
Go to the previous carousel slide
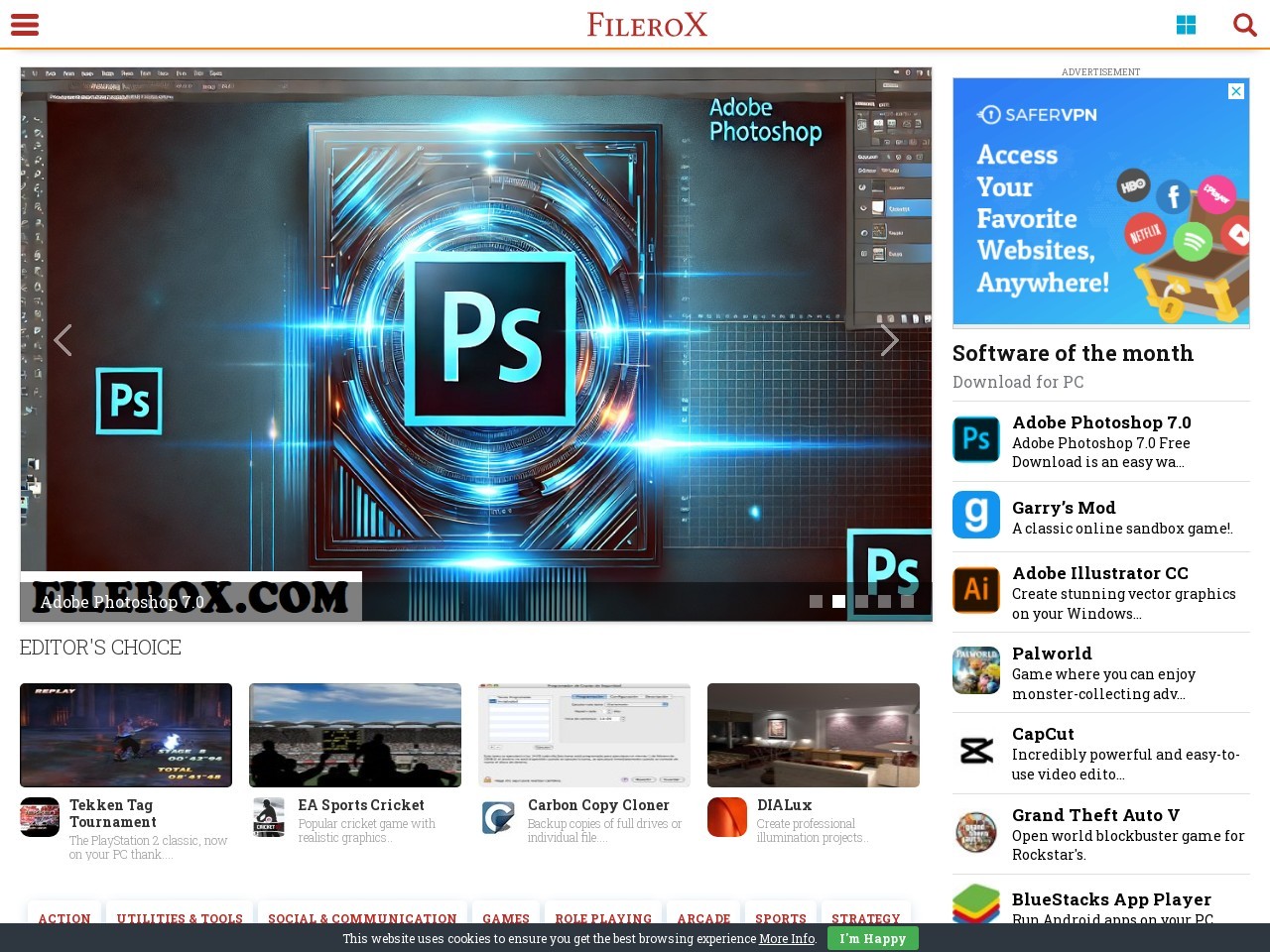pyautogui.click(x=63, y=340)
